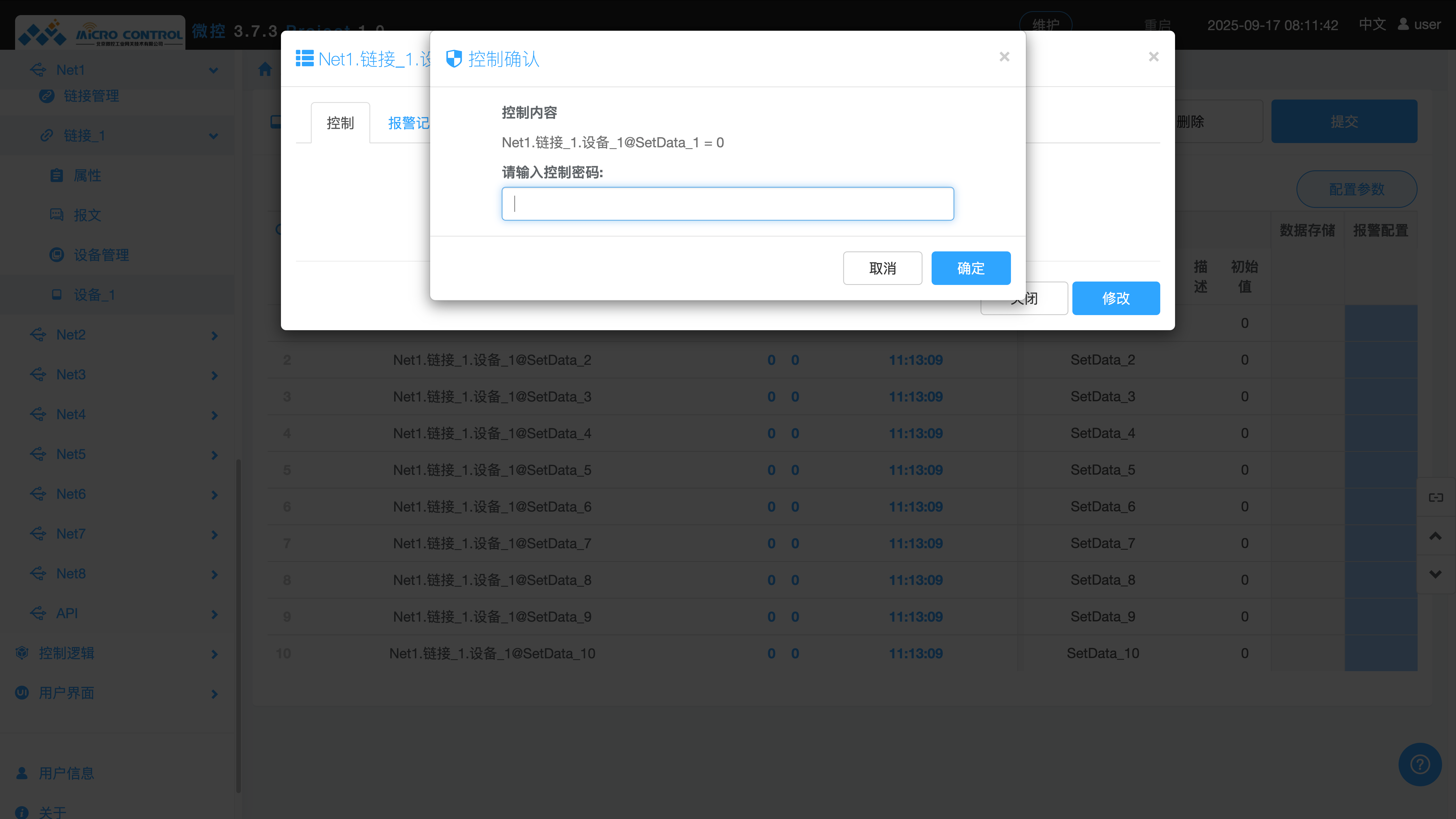This screenshot has width=1456, height=819.
Task: Click the shield icon in 控制确认 dialog
Action: tap(454, 59)
